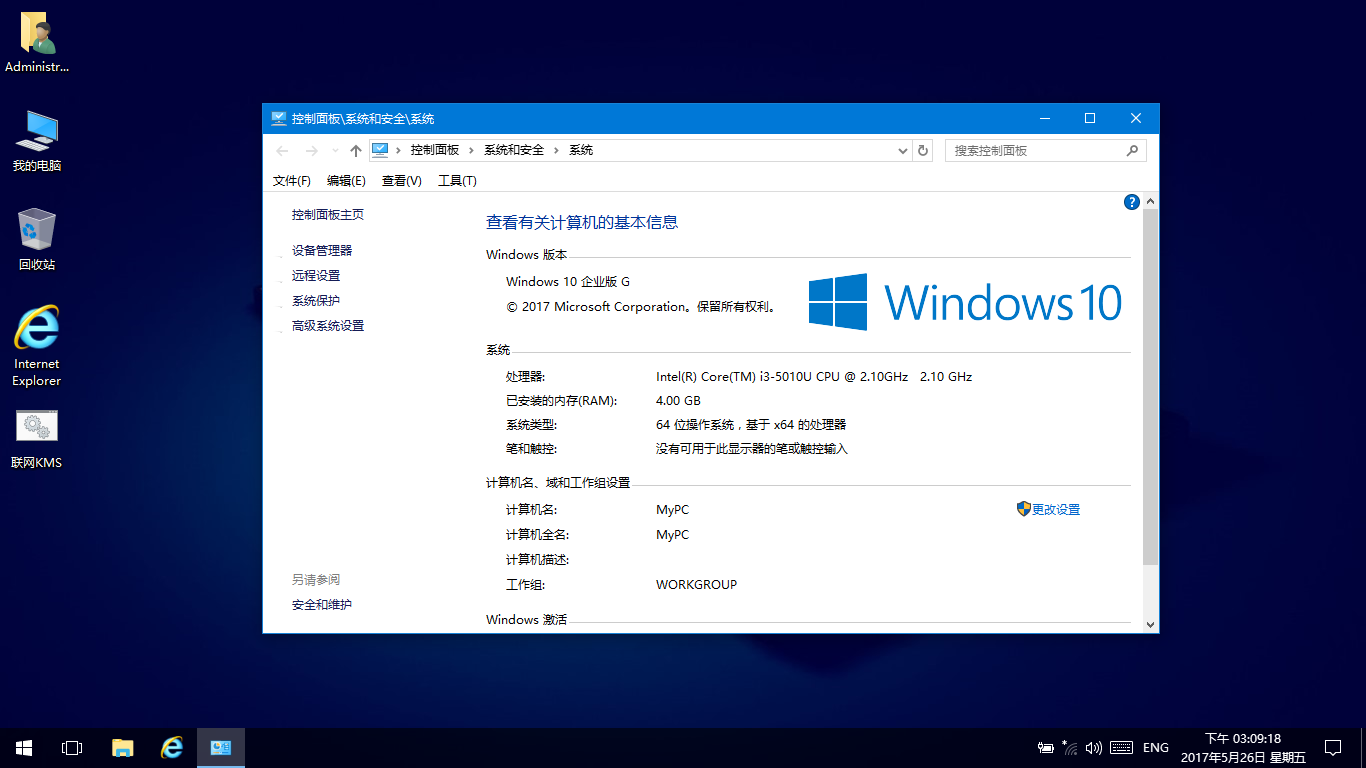Maximize the system window
1366x768 pixels.
click(1090, 118)
